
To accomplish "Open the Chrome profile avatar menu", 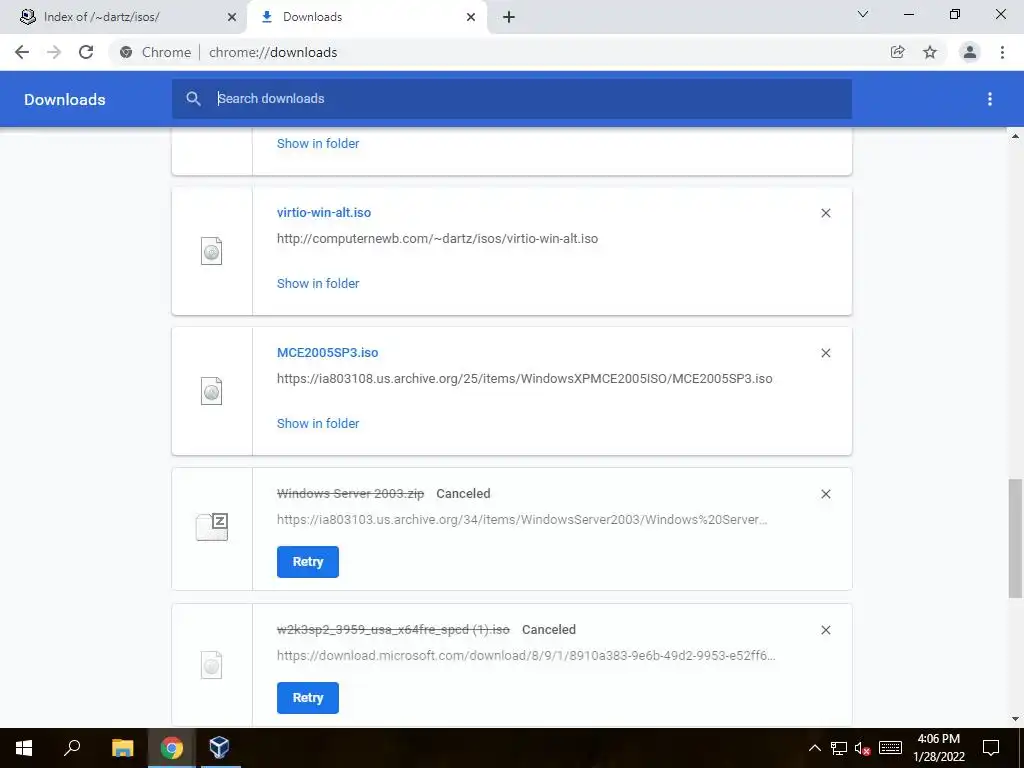I will (970, 52).
